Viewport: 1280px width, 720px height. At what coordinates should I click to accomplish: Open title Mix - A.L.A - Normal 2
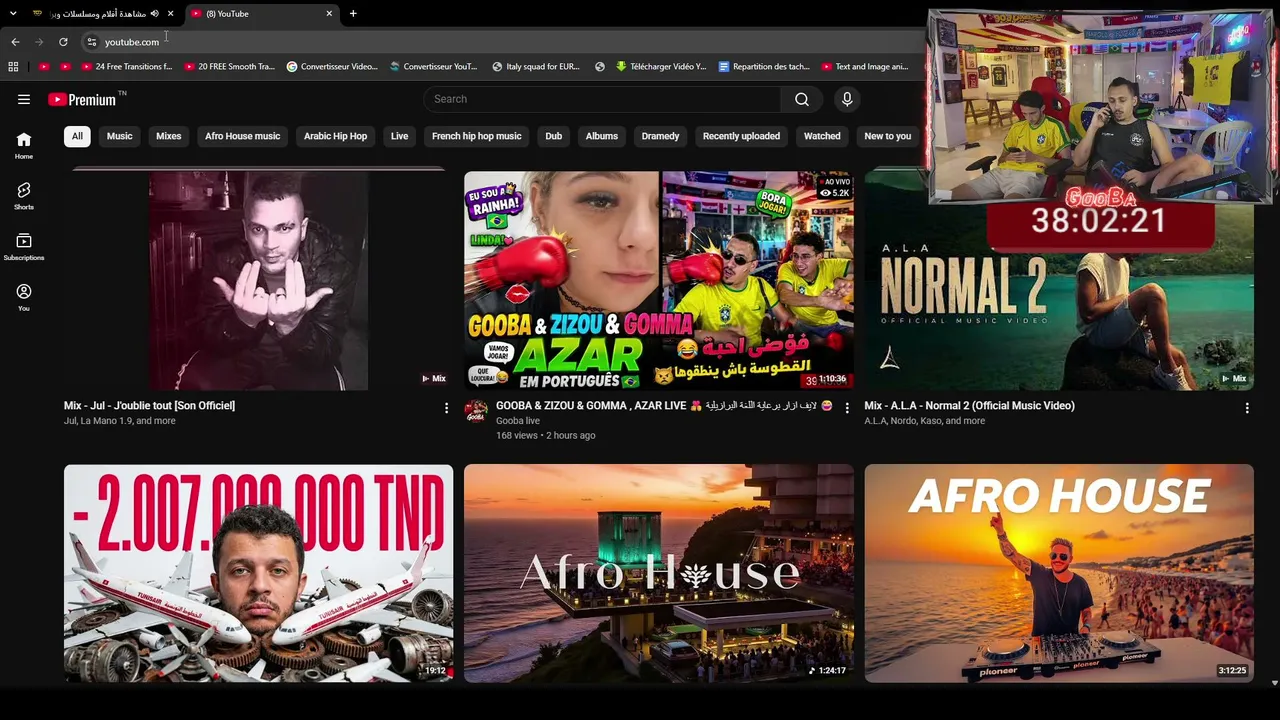pos(969,405)
